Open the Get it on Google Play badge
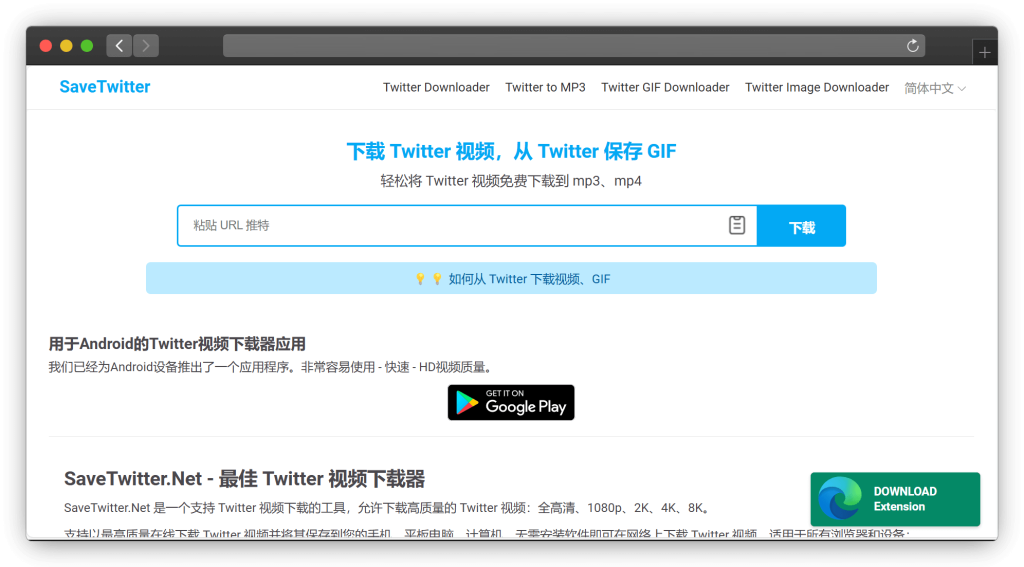 [x=511, y=402]
